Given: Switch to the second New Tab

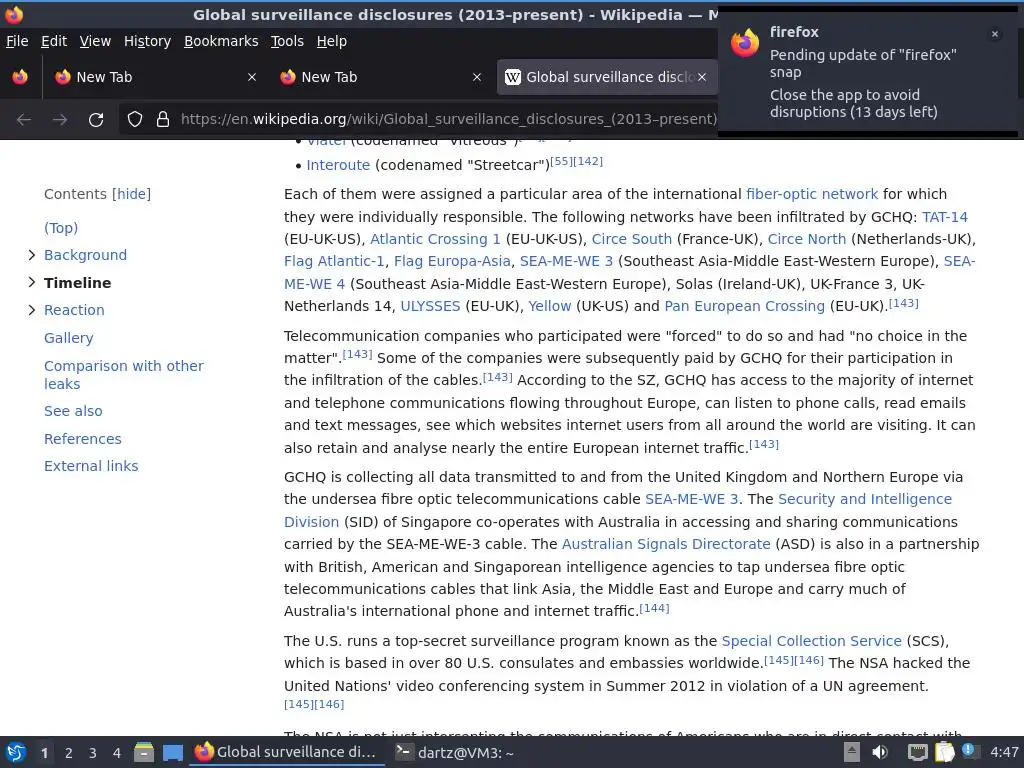Looking at the screenshot, I should [x=380, y=77].
